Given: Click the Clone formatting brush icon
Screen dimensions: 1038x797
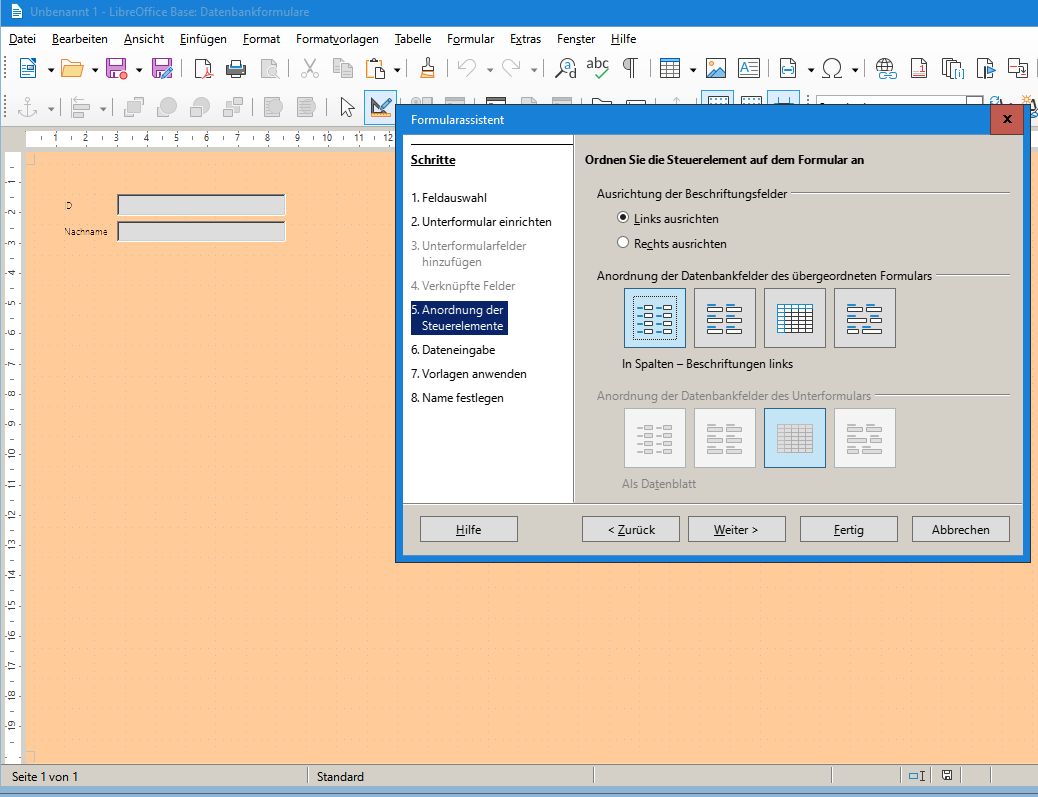Looking at the screenshot, I should [428, 68].
